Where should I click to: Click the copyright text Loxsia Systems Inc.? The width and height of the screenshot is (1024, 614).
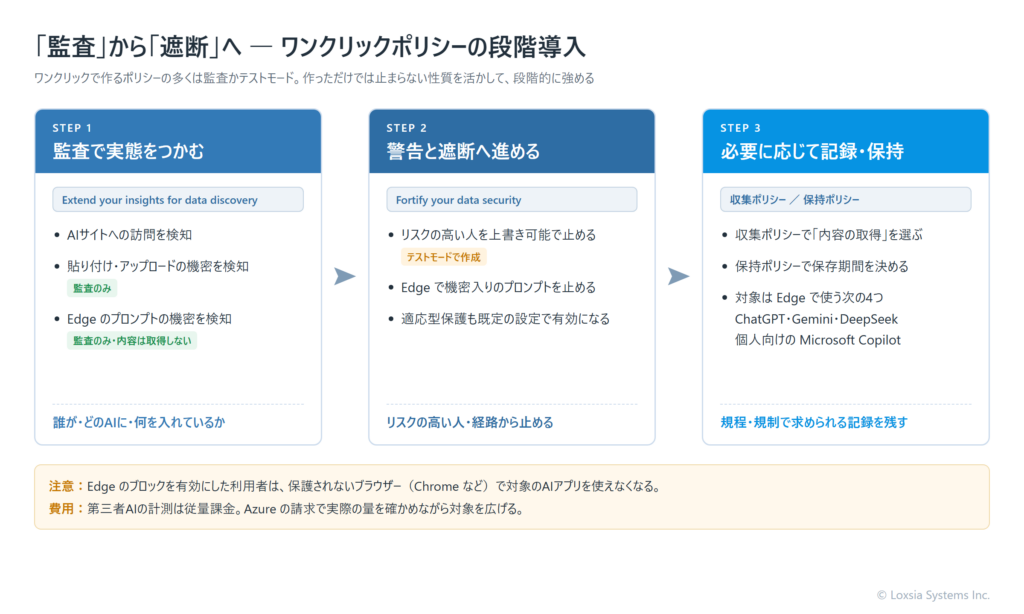point(933,595)
